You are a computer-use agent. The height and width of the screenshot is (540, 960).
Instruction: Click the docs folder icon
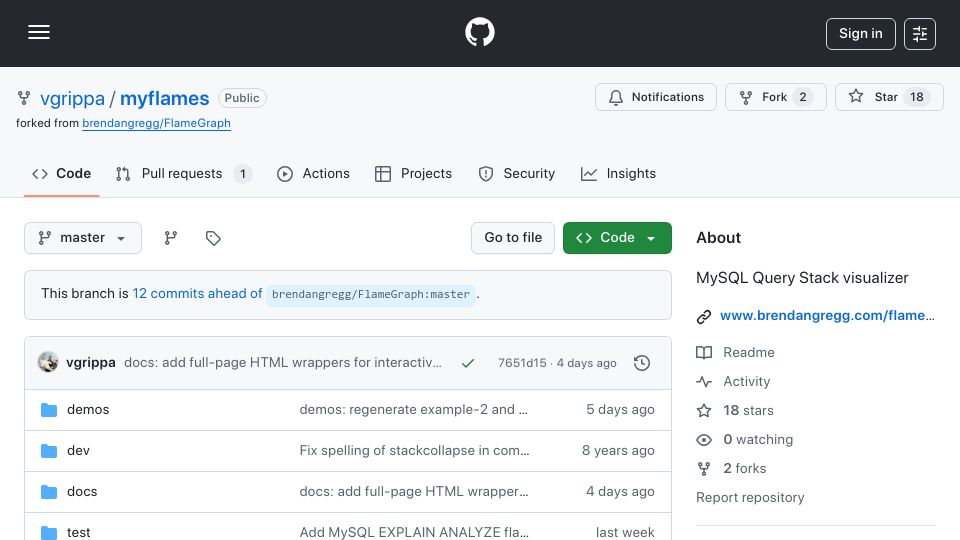coord(49,492)
